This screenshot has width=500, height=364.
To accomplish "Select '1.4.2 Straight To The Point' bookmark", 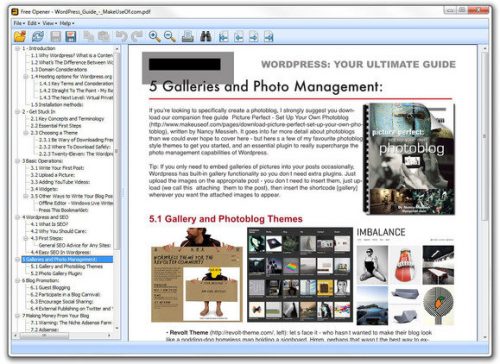I will [76, 90].
